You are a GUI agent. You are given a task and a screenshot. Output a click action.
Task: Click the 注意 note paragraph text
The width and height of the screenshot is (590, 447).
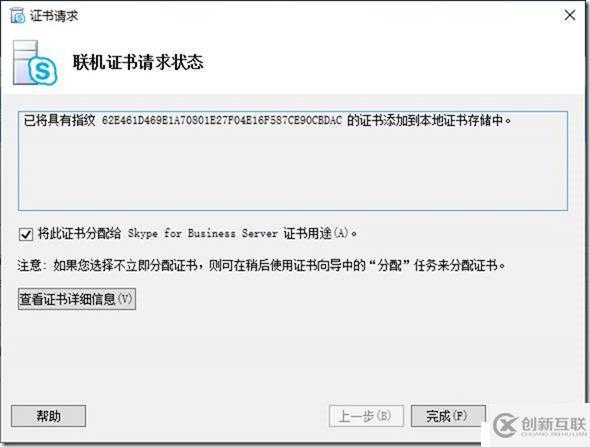[262, 266]
